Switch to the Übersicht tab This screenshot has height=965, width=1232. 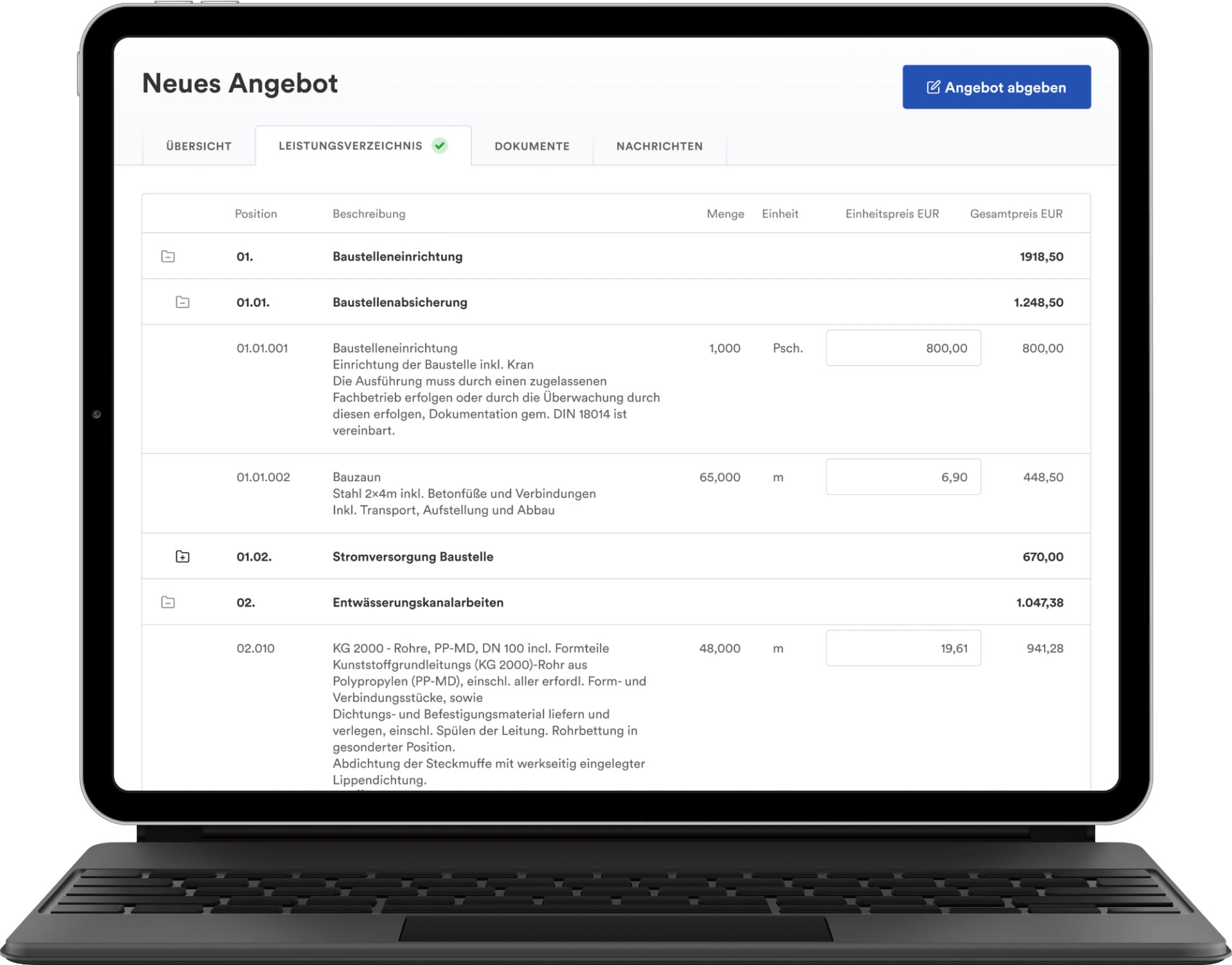pos(199,146)
